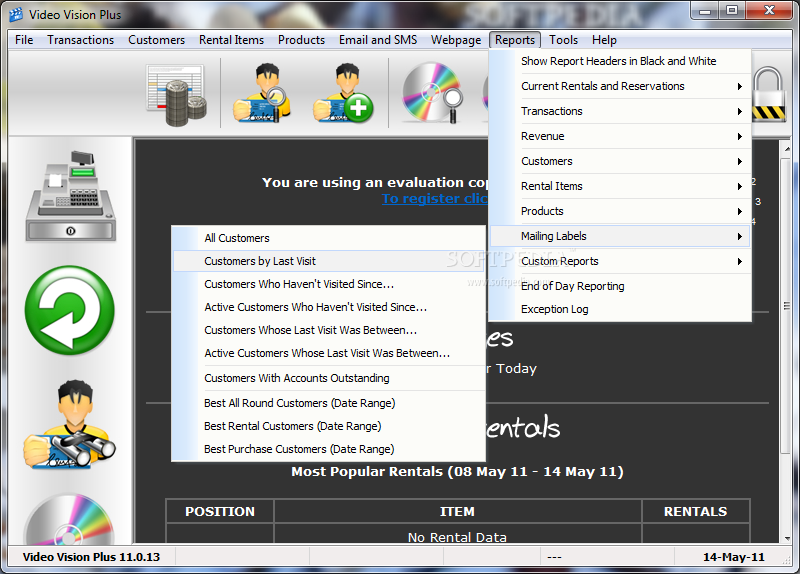Viewport: 800px width, 574px height.
Task: Expand Custom Reports submenu
Action: [x=620, y=261]
